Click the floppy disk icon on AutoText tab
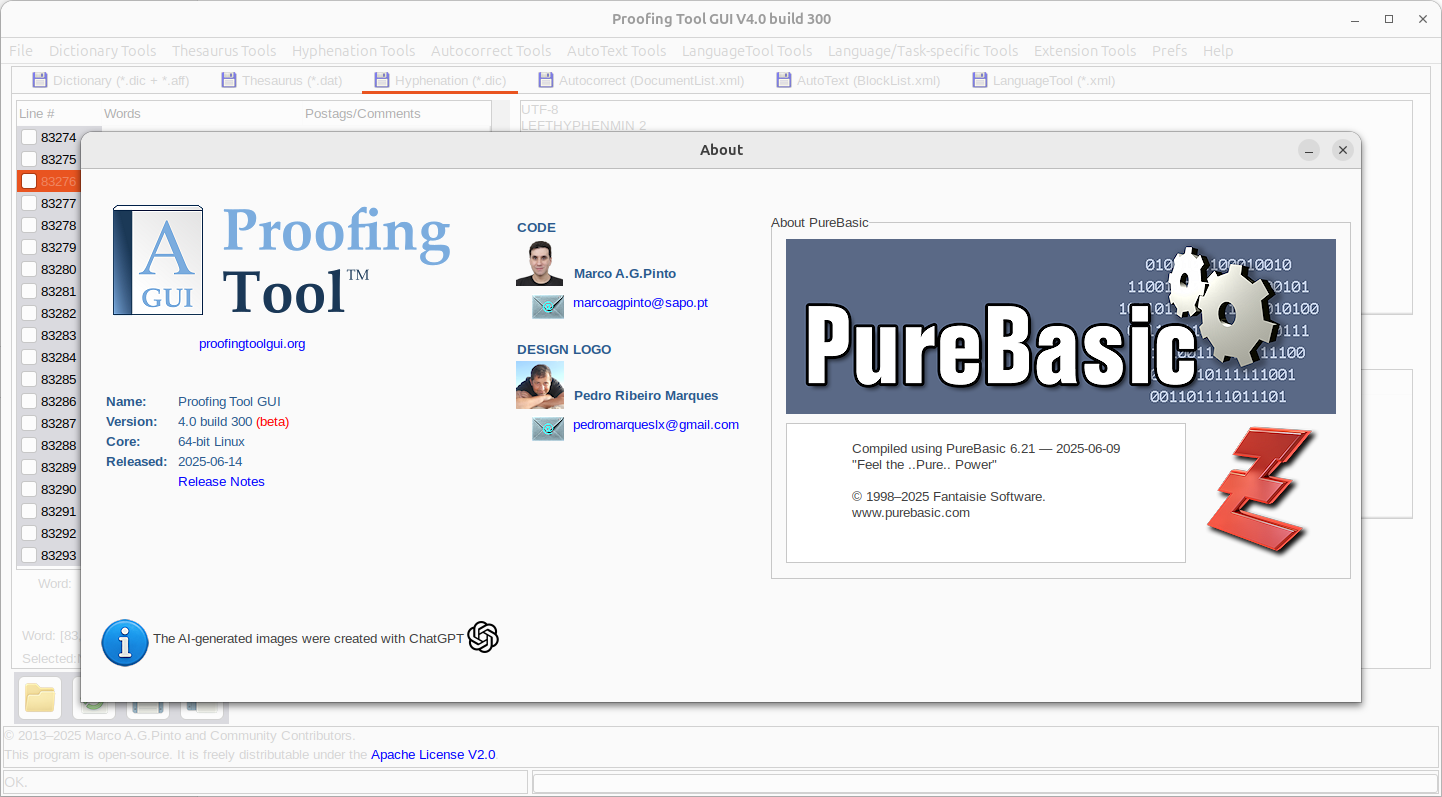The width and height of the screenshot is (1442, 797). pos(784,80)
